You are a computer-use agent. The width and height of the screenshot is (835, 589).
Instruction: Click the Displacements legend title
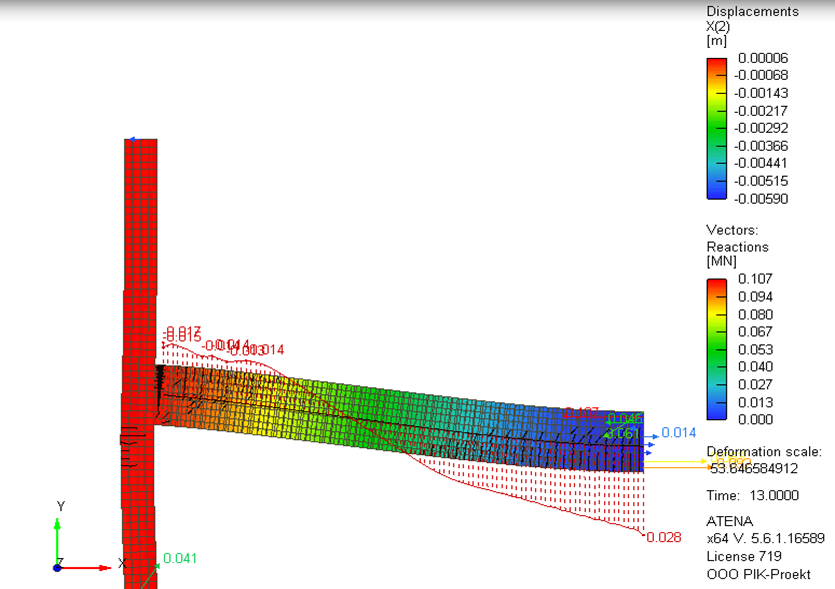(752, 11)
